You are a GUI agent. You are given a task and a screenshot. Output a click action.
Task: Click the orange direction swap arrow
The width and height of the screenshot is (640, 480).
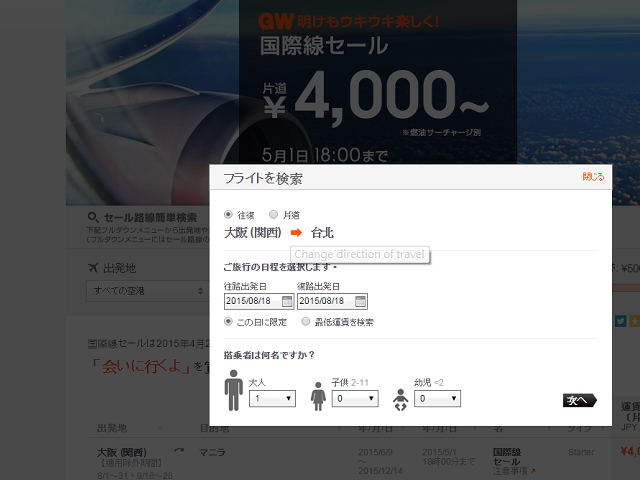point(296,233)
